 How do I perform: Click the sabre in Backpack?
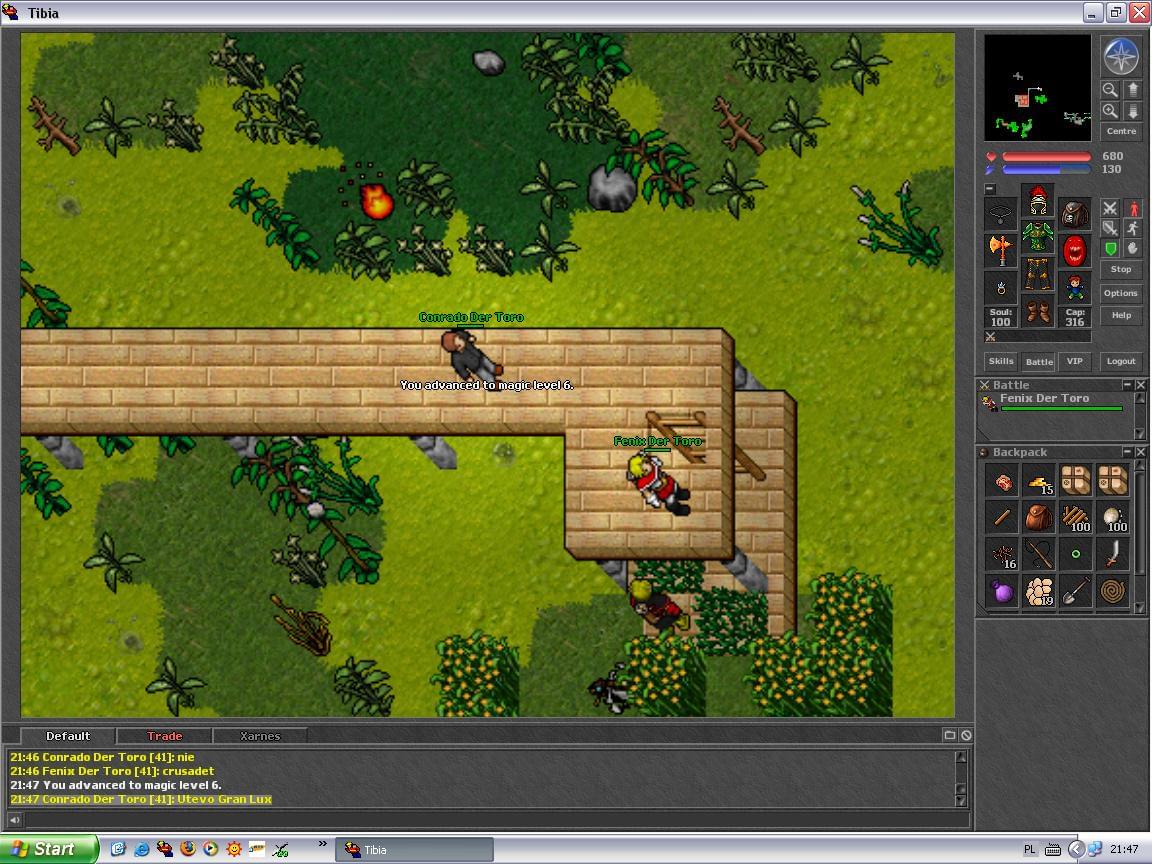pos(1112,554)
